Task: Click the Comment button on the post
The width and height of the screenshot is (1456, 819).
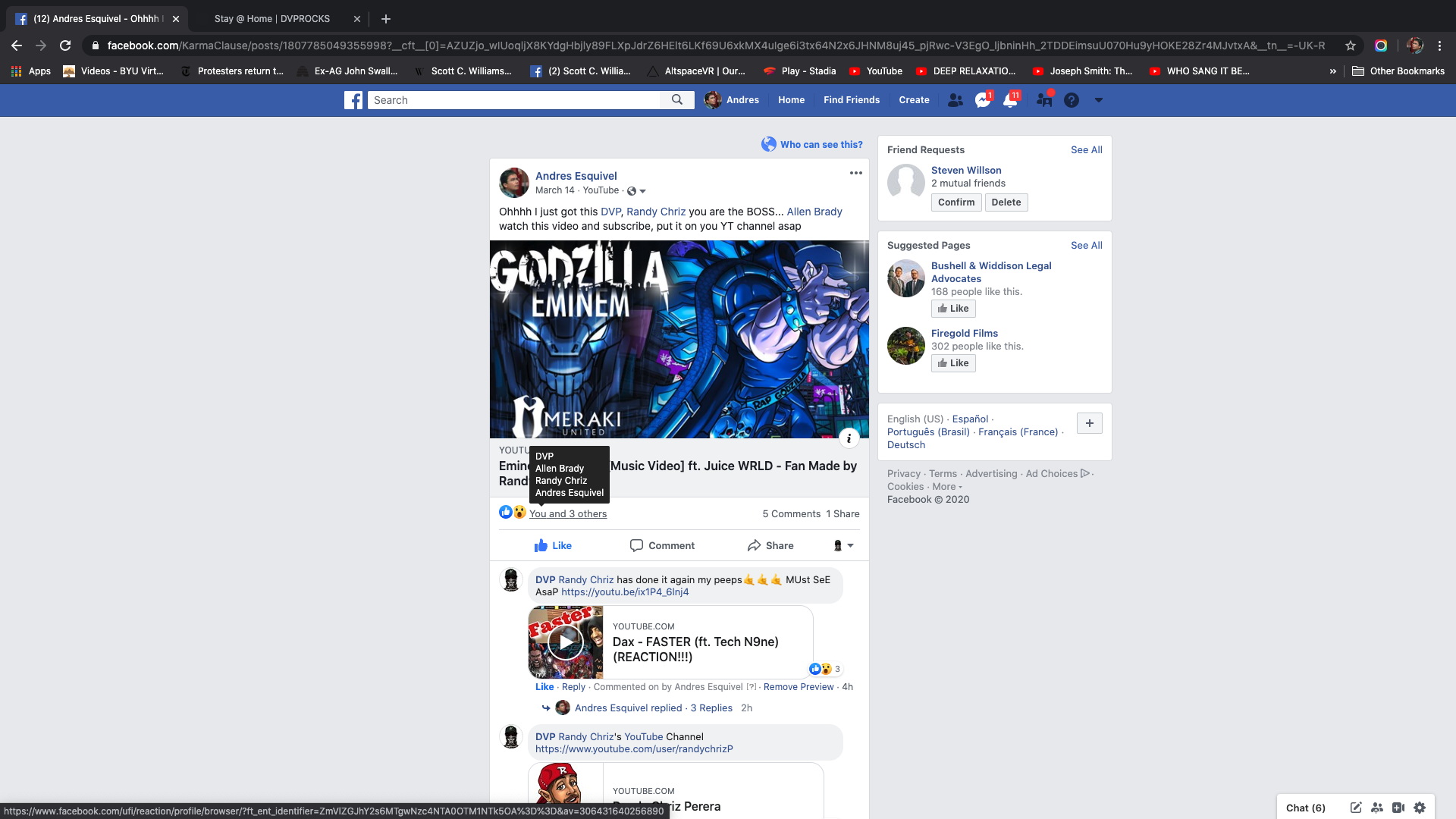Action: click(x=662, y=545)
